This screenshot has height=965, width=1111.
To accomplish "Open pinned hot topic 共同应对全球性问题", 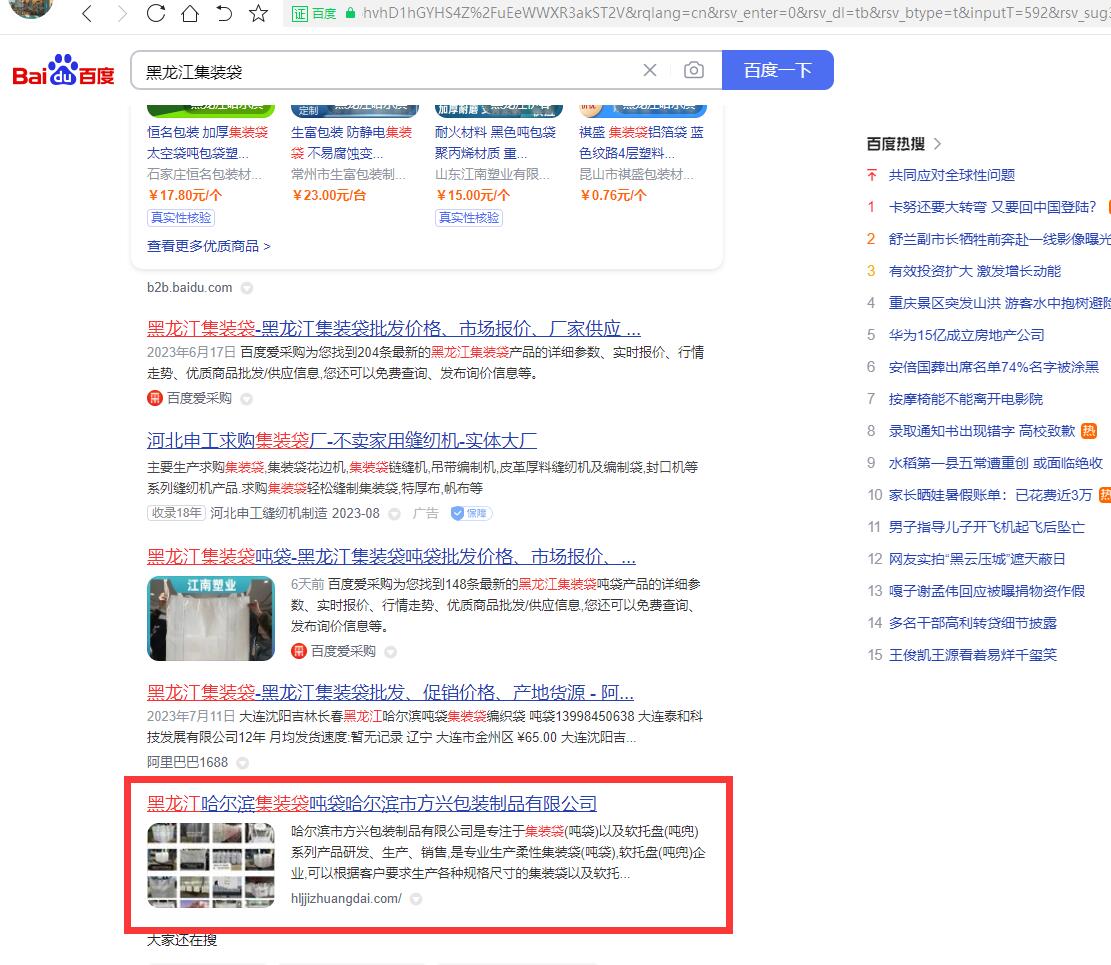I will pos(952,175).
